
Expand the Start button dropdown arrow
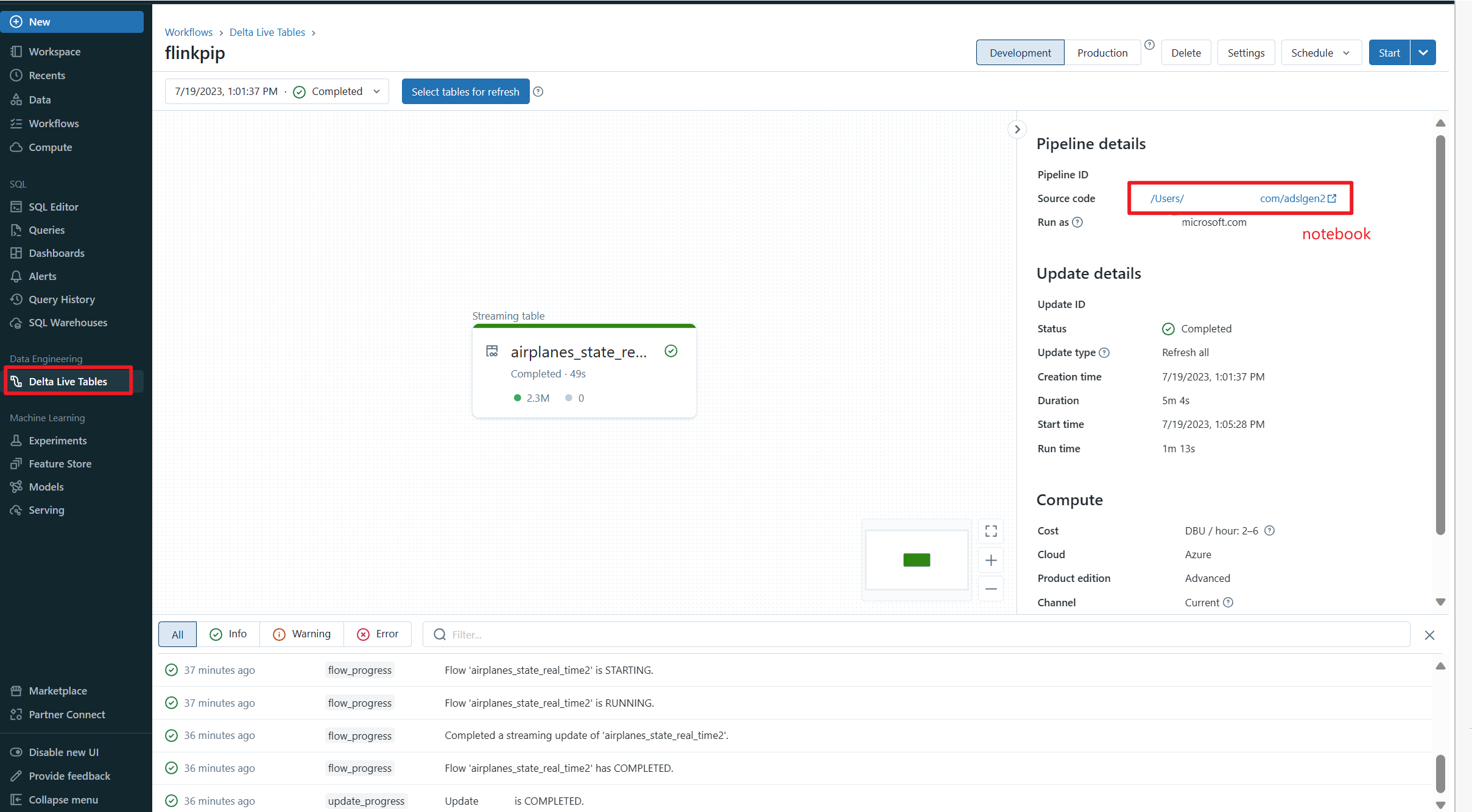pos(1423,53)
